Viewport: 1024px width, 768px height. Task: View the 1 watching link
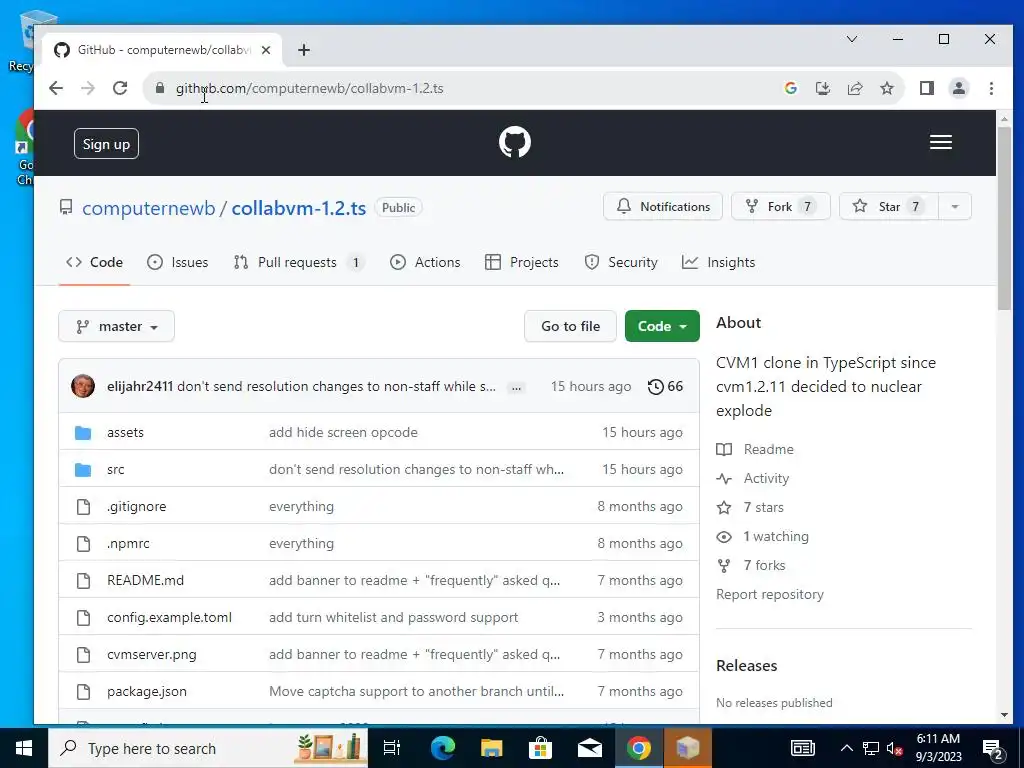click(x=762, y=537)
